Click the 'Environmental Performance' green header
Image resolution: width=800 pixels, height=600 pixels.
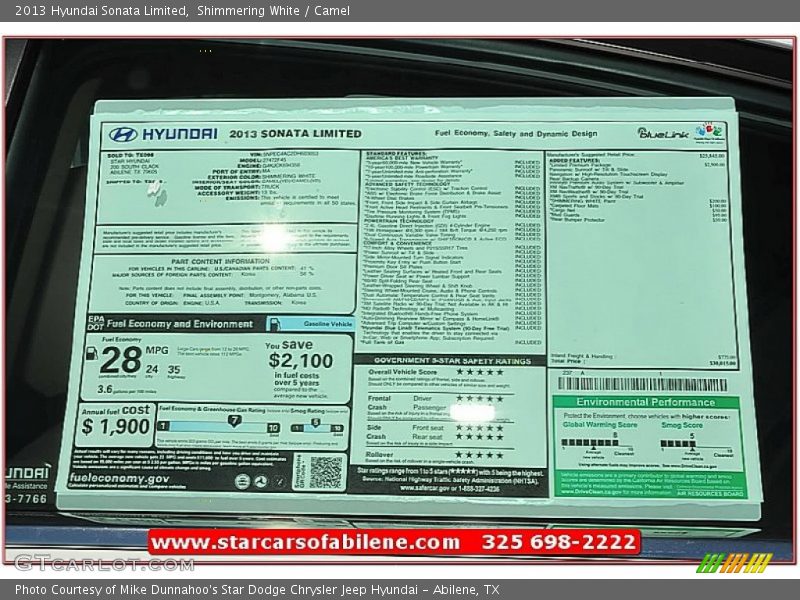(x=645, y=402)
